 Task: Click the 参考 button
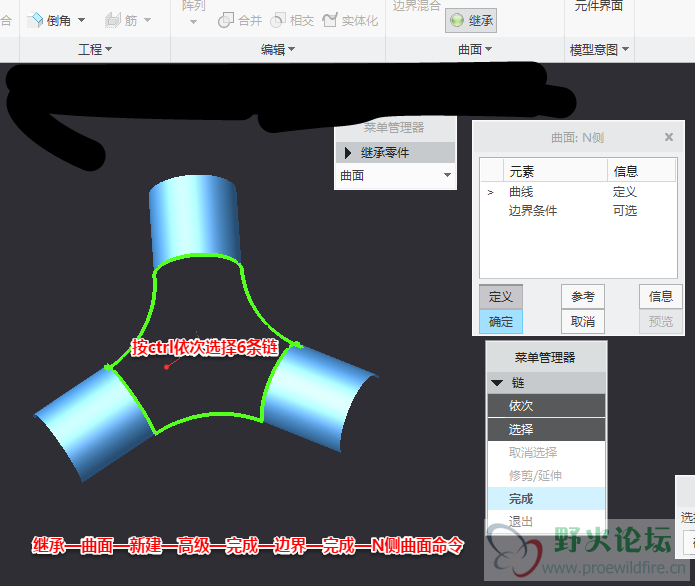click(583, 297)
